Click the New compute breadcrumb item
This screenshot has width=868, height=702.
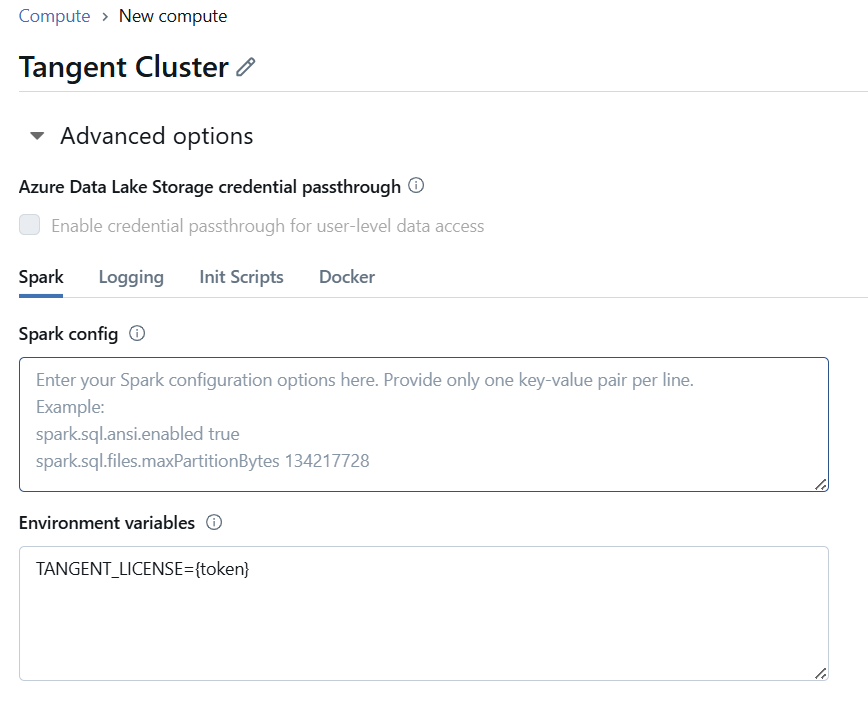pyautogui.click(x=173, y=16)
